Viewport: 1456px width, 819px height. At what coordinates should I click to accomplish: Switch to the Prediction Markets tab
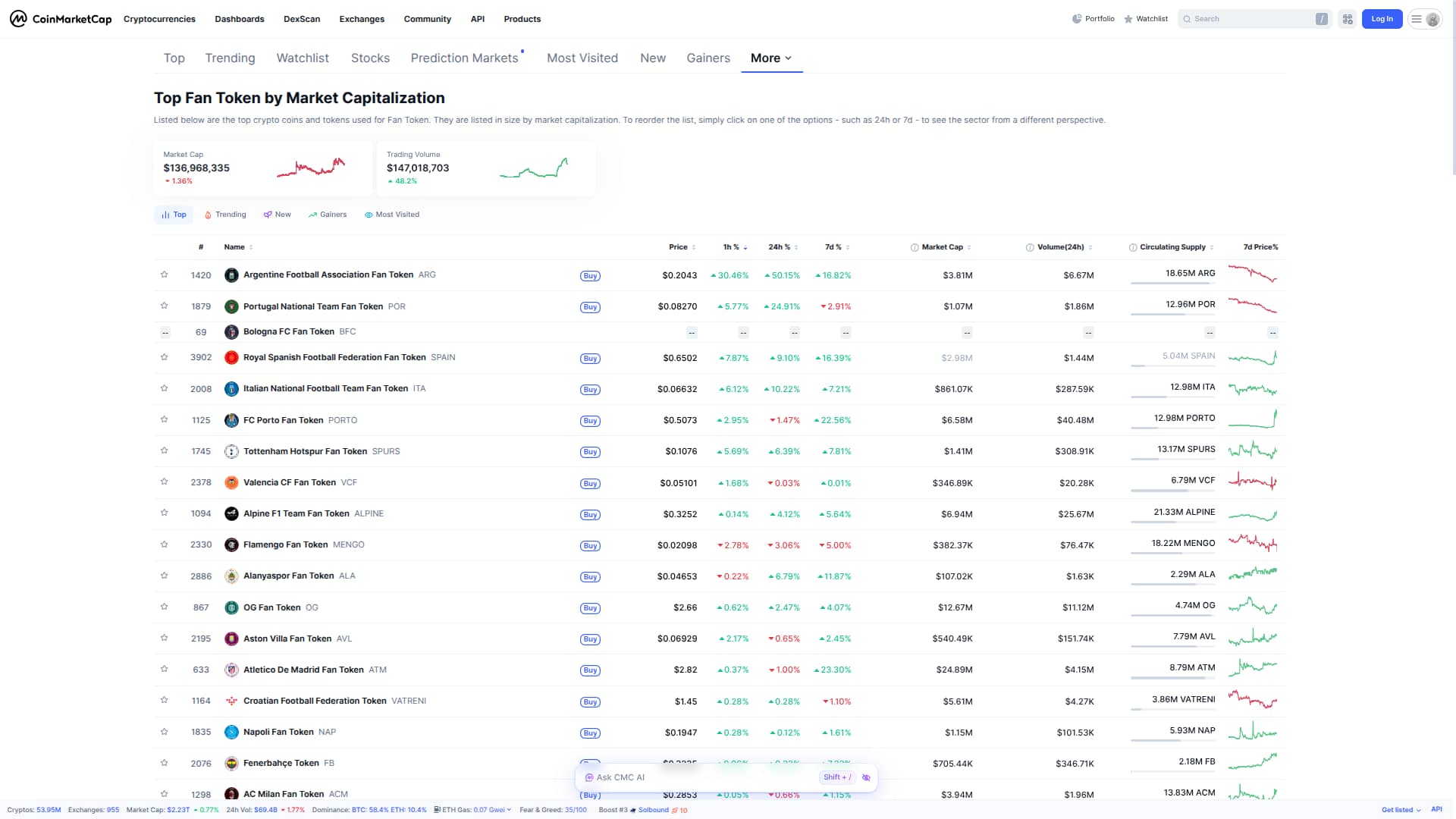coord(465,58)
